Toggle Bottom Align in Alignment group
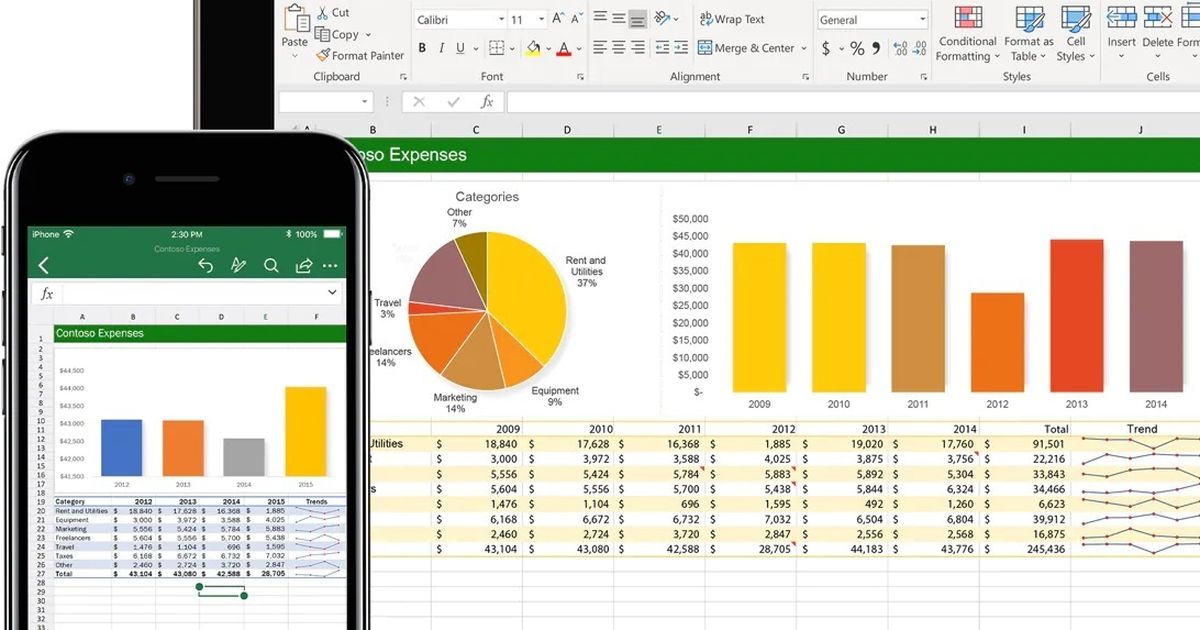 638,19
